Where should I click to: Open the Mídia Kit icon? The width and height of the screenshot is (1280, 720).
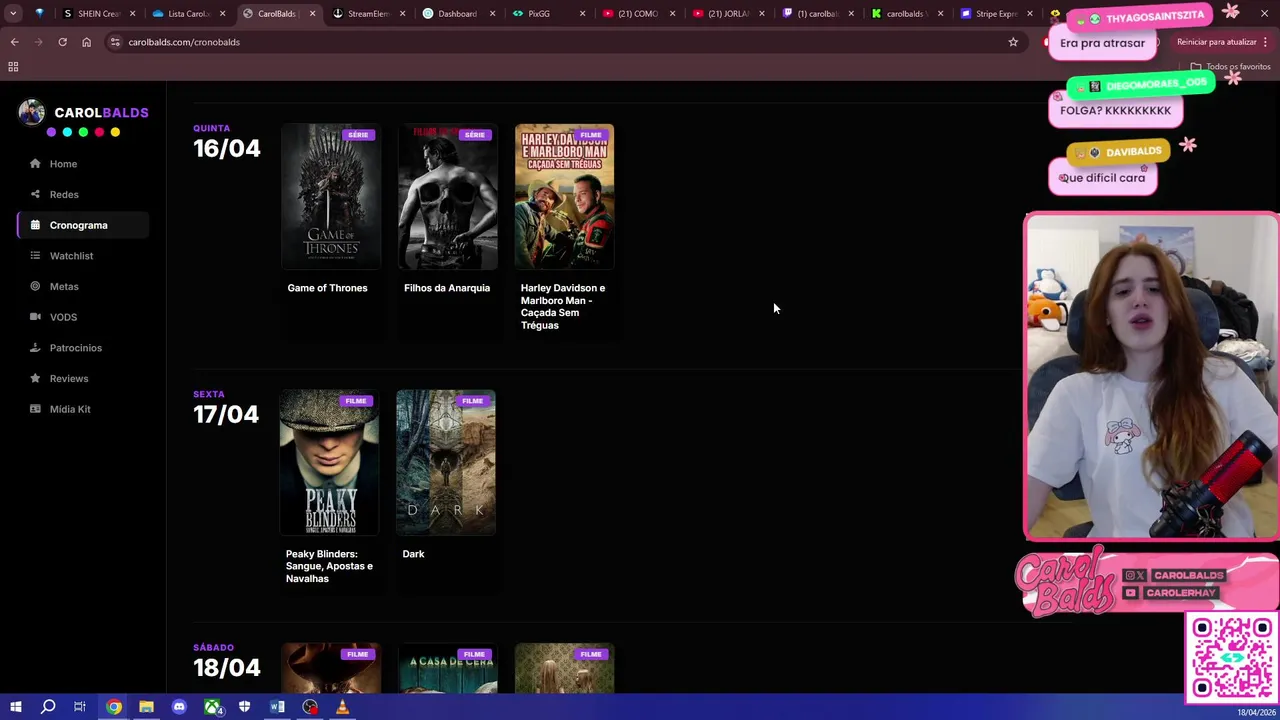[35, 409]
